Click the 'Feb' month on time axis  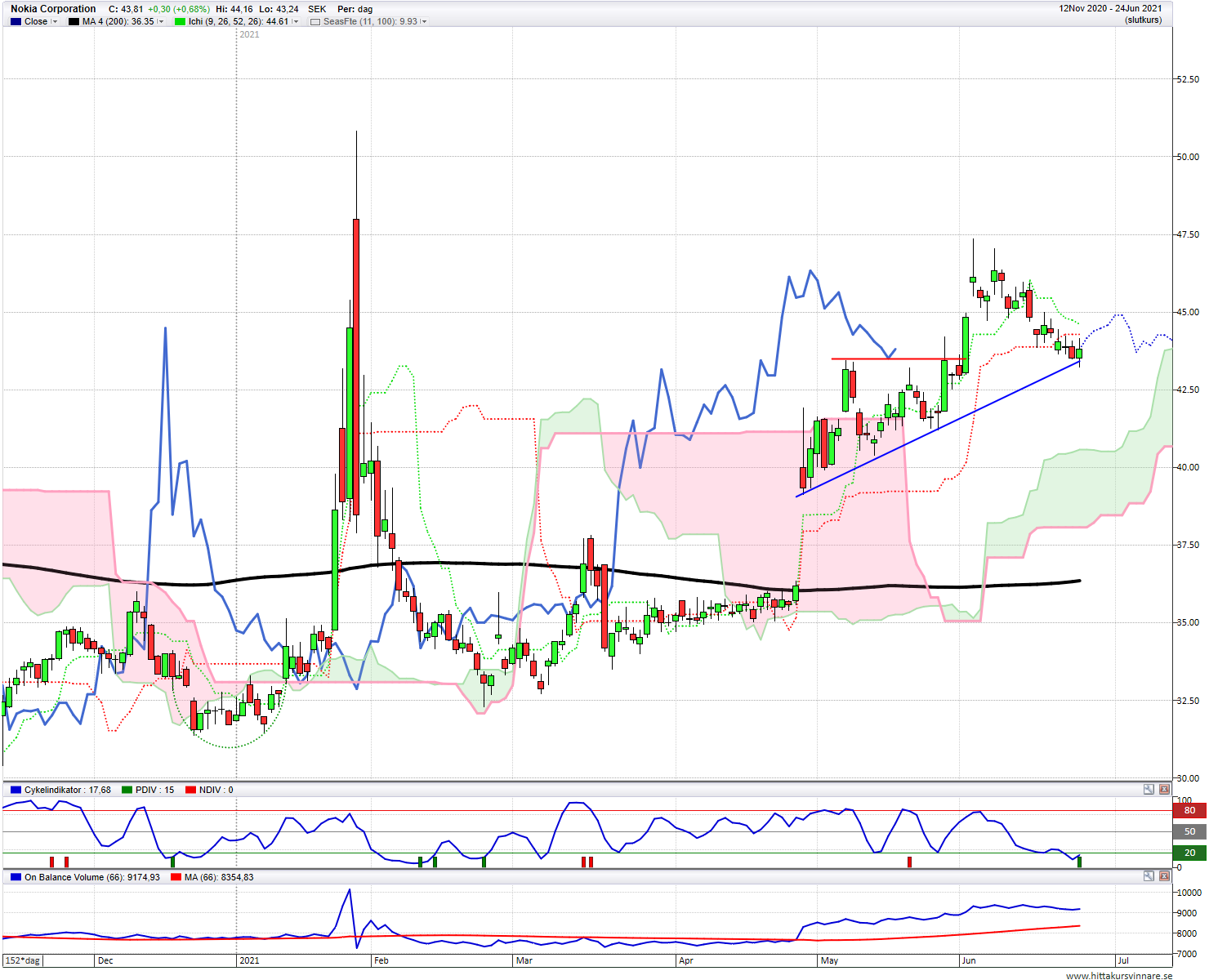[381, 960]
